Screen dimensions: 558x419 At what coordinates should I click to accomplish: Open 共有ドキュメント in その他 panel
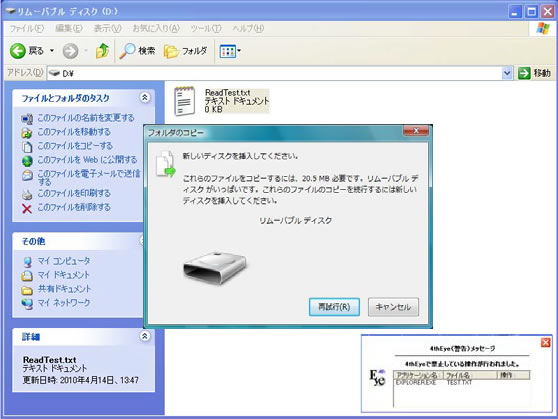tap(64, 289)
